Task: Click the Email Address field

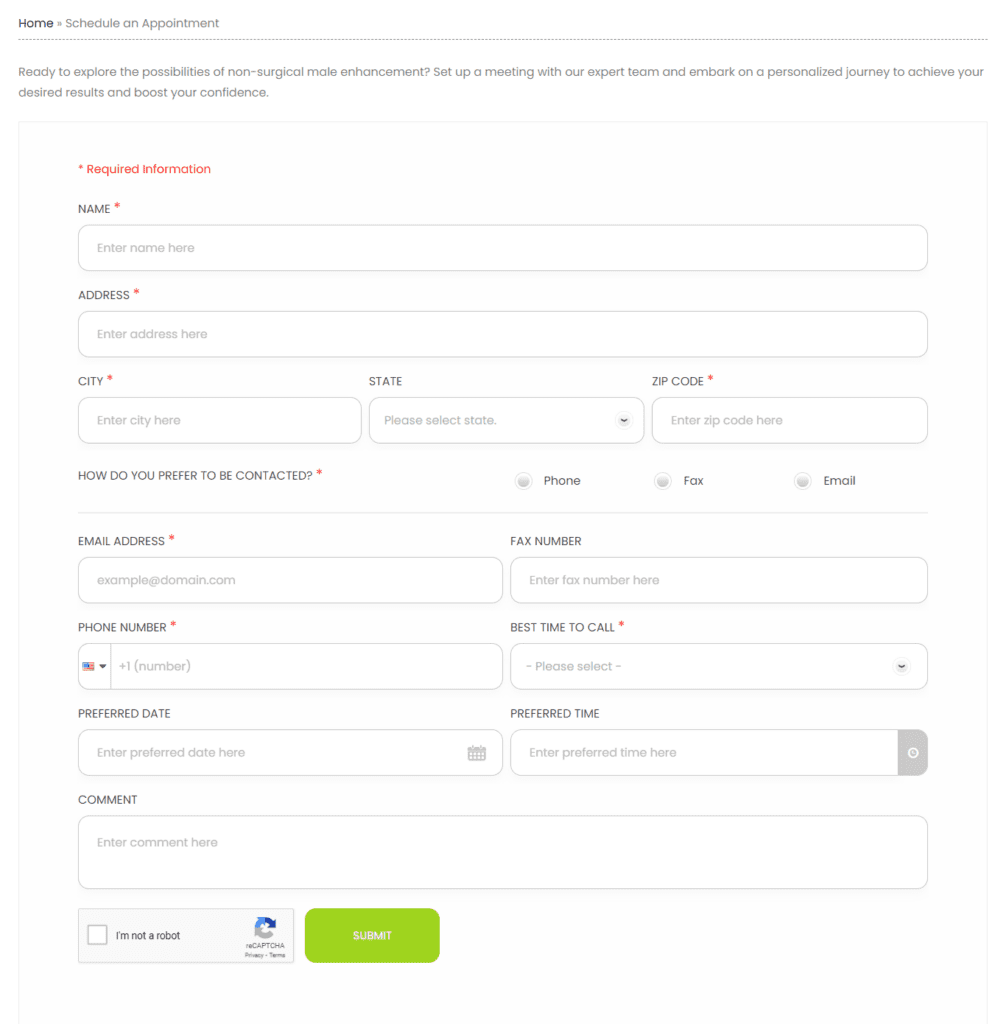Action: (x=290, y=580)
